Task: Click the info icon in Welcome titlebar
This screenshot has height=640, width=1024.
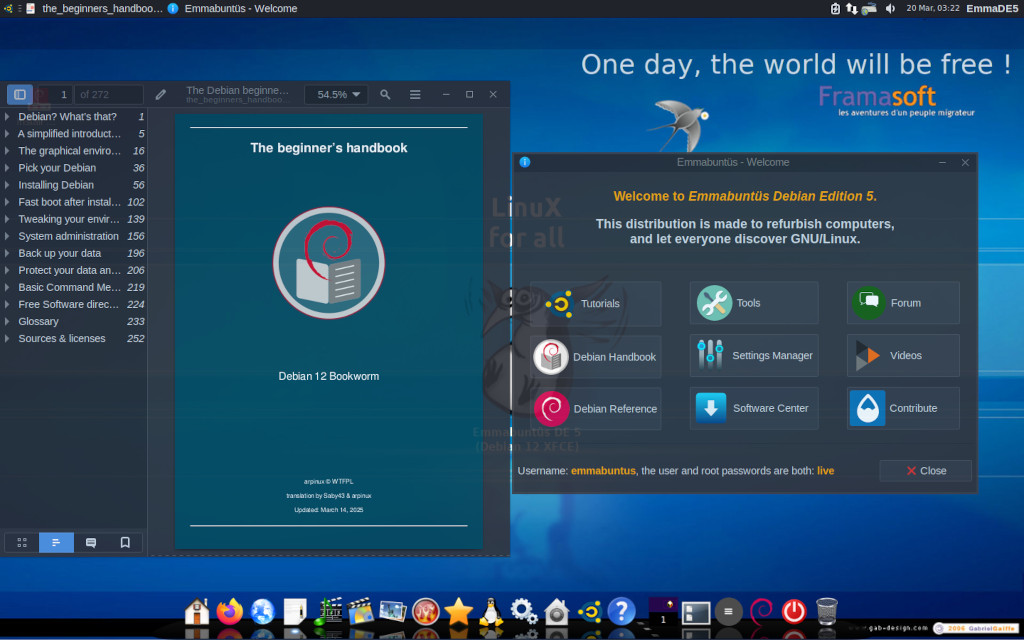Action: point(524,162)
